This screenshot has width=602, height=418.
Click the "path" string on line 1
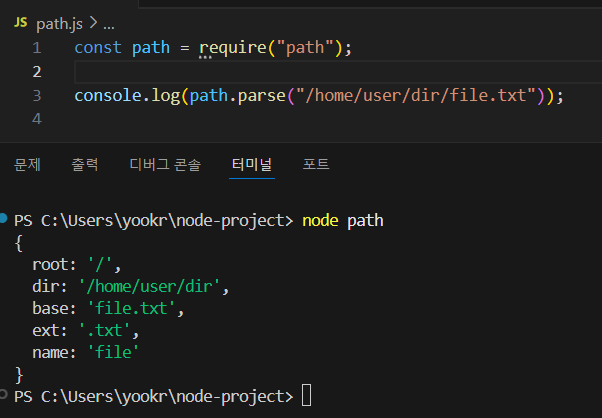(x=305, y=48)
